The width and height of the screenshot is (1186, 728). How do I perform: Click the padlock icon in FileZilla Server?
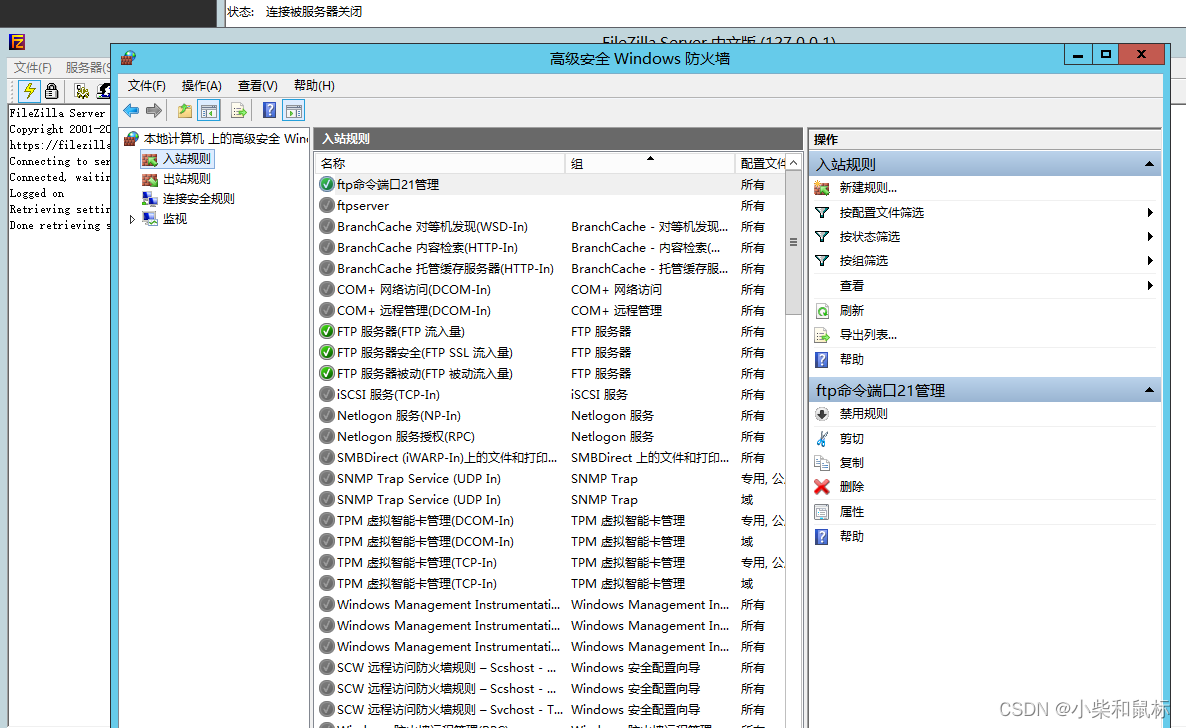(51, 91)
